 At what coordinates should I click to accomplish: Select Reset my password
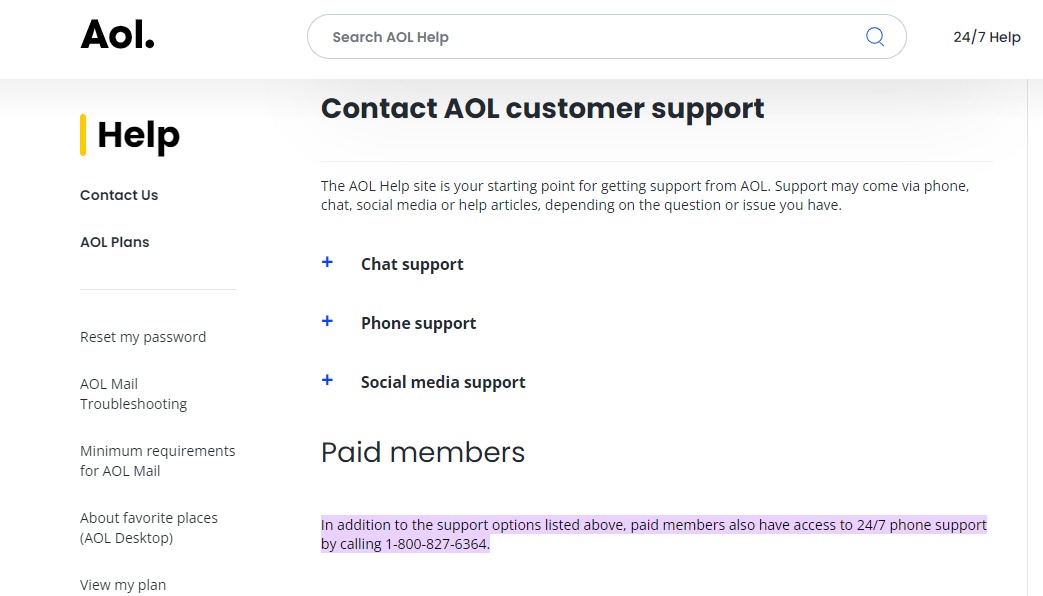(x=143, y=337)
